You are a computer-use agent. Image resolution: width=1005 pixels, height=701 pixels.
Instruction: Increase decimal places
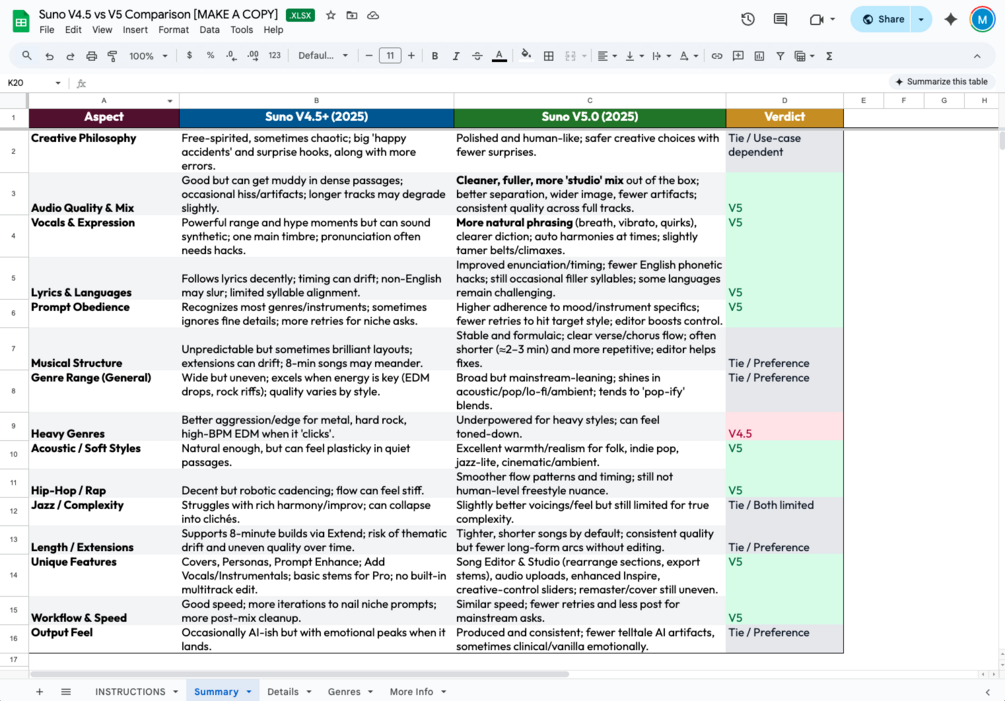tap(253, 56)
